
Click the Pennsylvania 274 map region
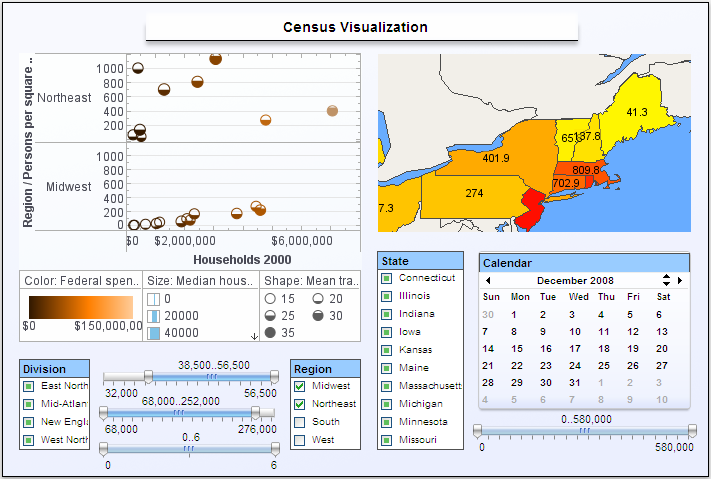point(474,192)
